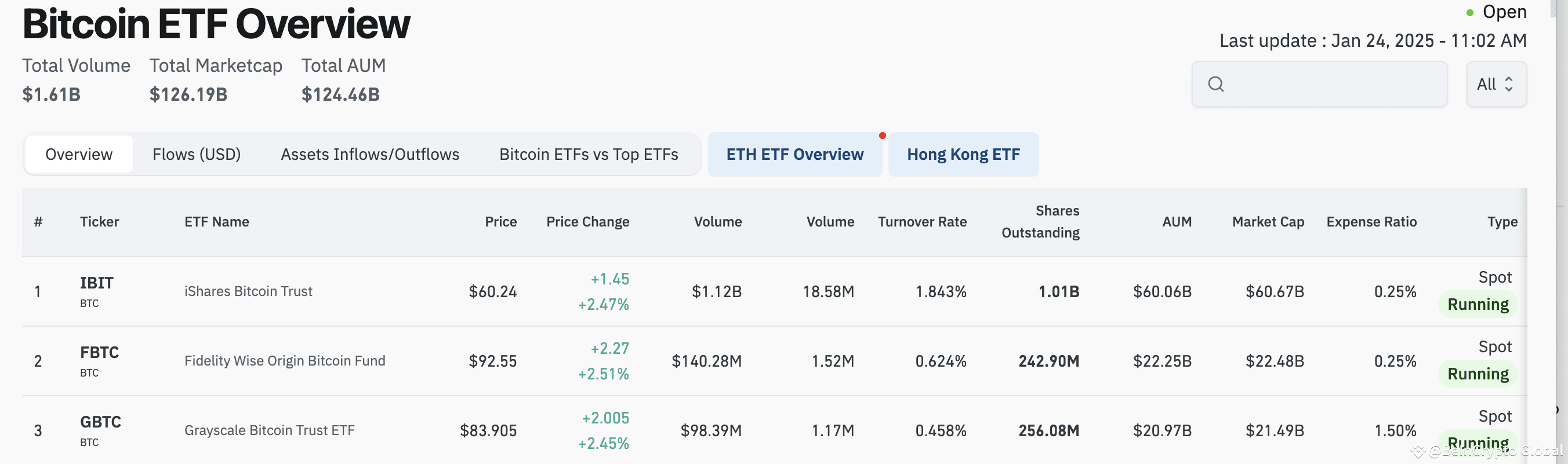
Task: Click the green Open market status dot
Action: [1468, 11]
